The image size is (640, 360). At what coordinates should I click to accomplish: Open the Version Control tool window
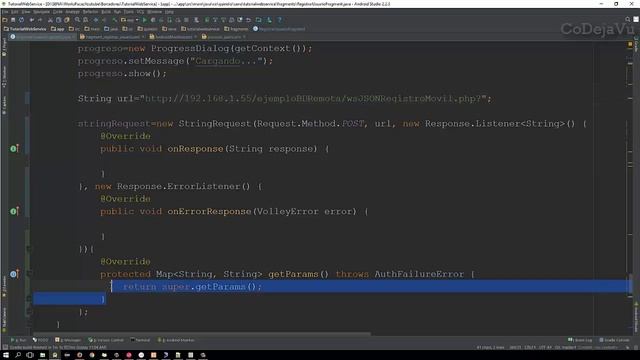(x=106, y=340)
